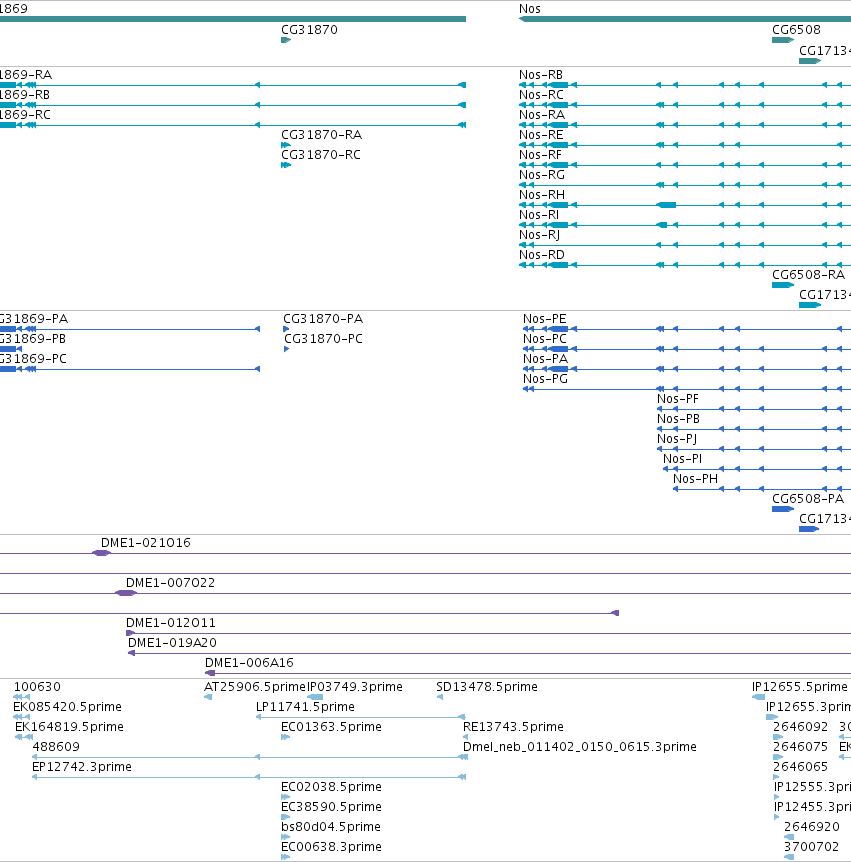Select transcript Nos-RI label
This screenshot has width=851, height=862.
(539, 215)
